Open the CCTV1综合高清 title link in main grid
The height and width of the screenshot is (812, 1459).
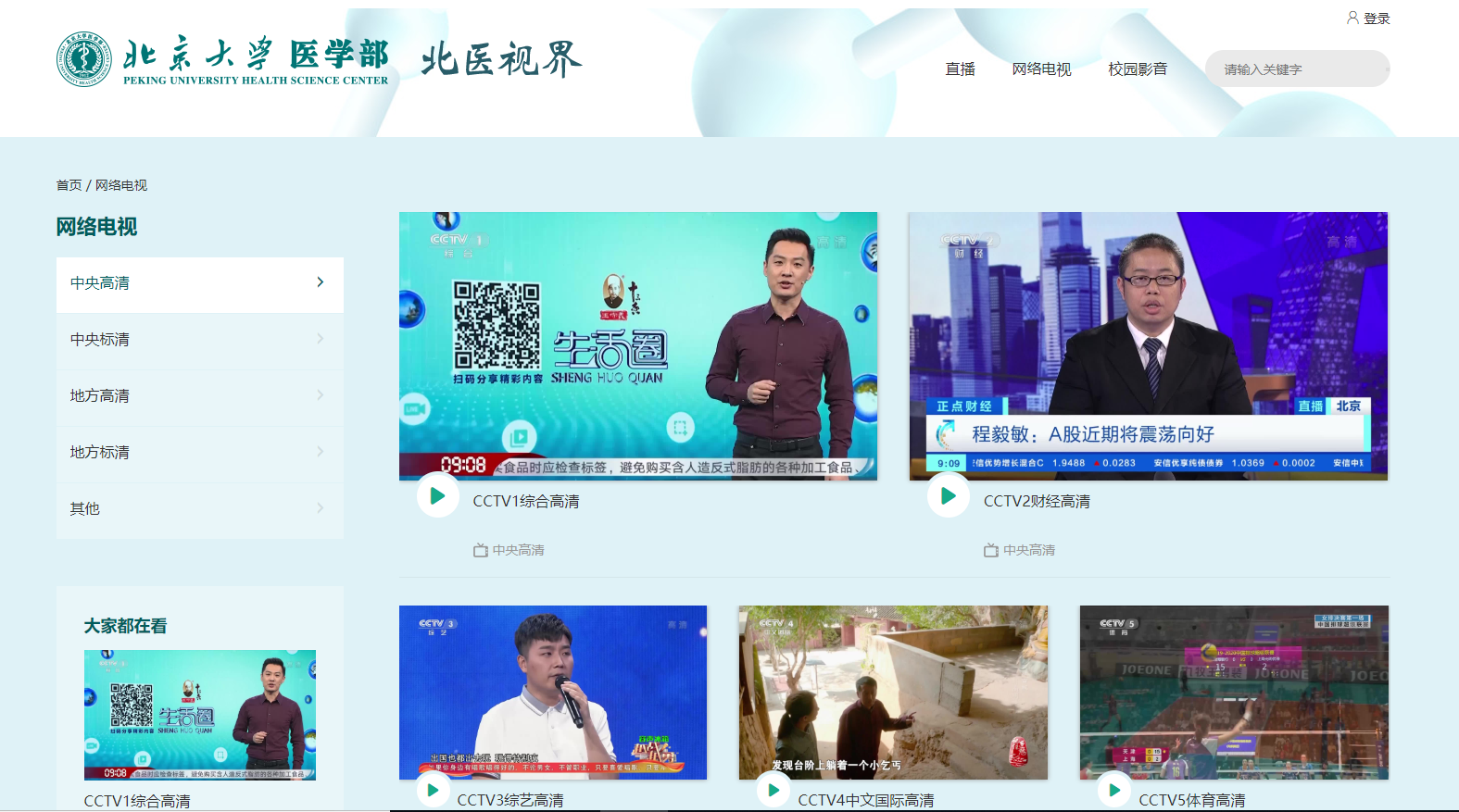(526, 501)
